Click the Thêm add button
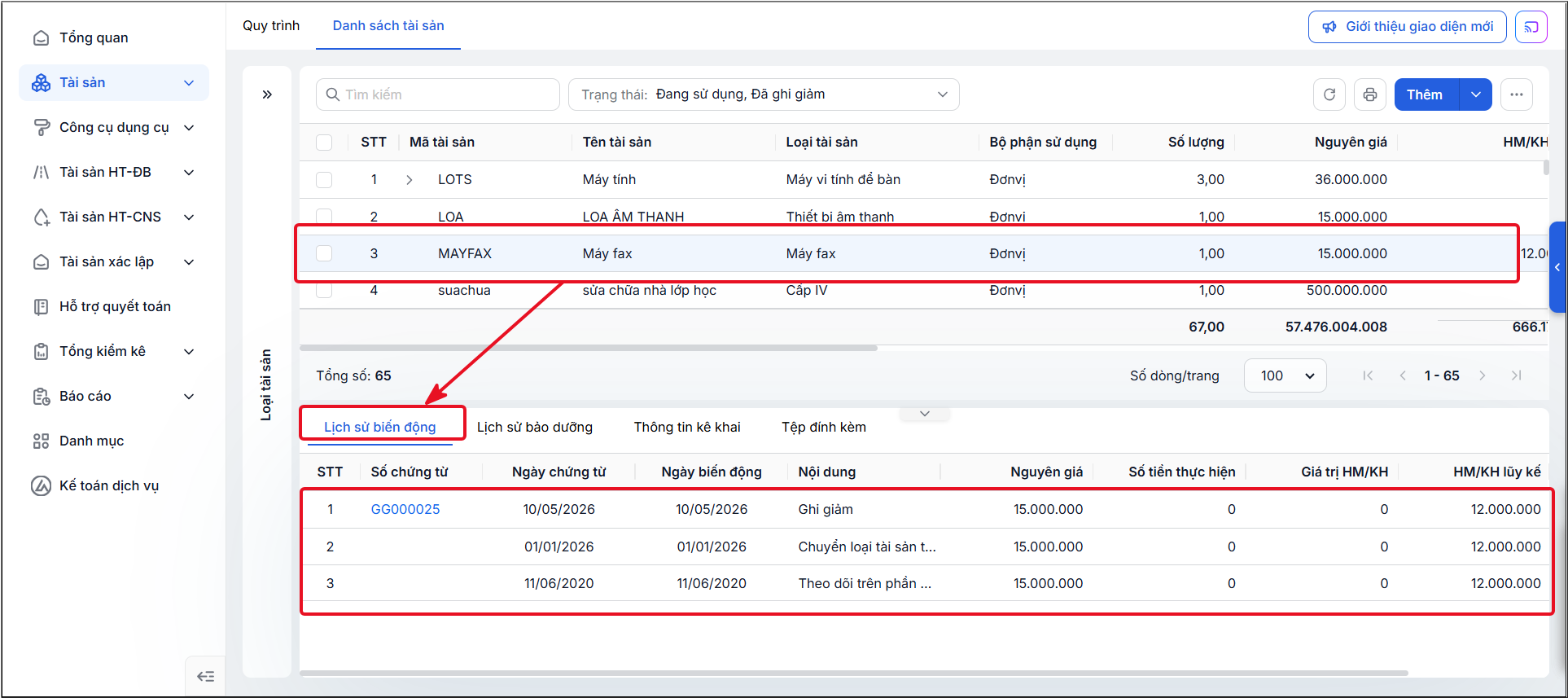The image size is (1568, 698). click(x=1427, y=94)
